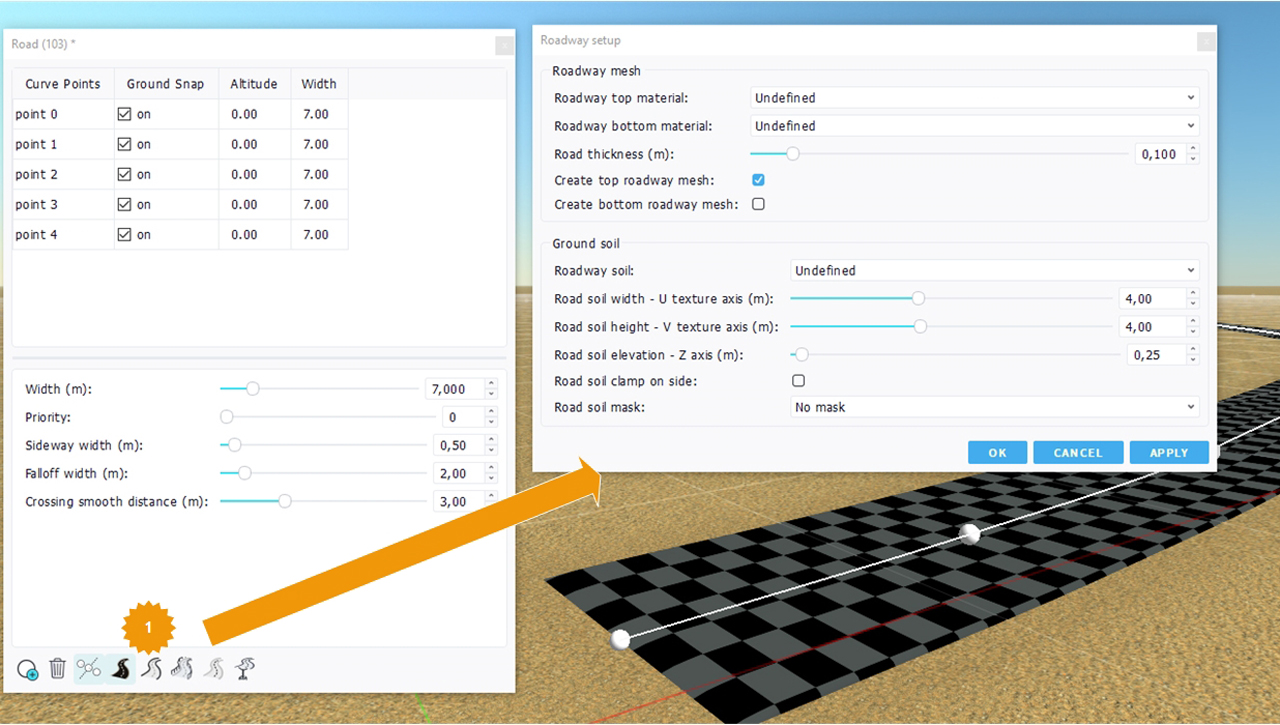
Task: Open Roadway top material dropdown
Action: click(x=974, y=98)
